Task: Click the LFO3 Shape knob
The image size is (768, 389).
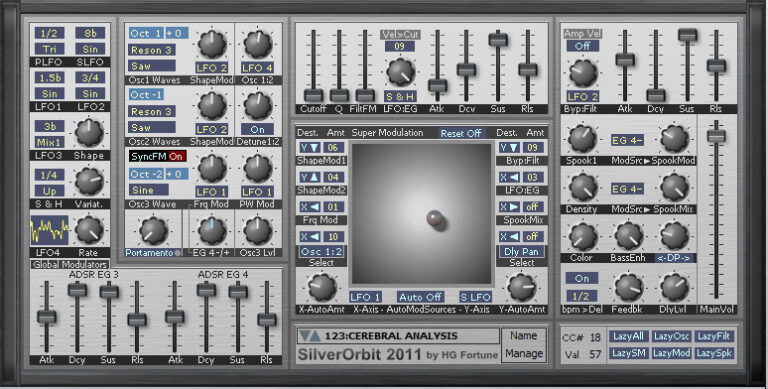Action: coord(89,133)
